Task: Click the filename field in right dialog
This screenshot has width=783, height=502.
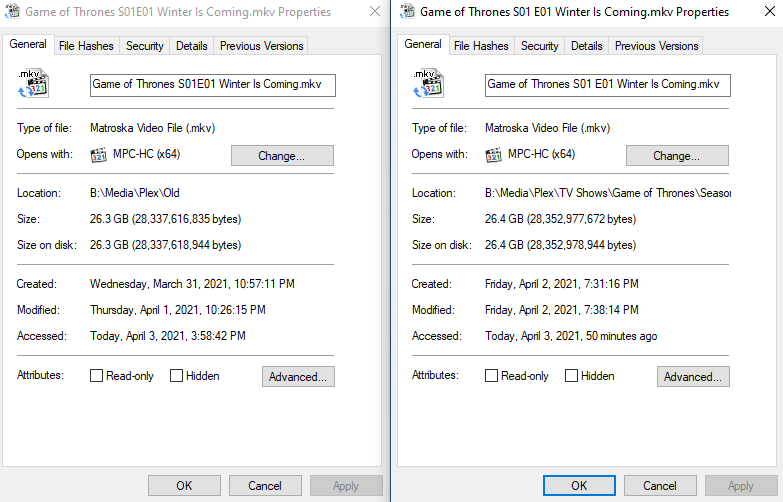Action: tap(607, 85)
